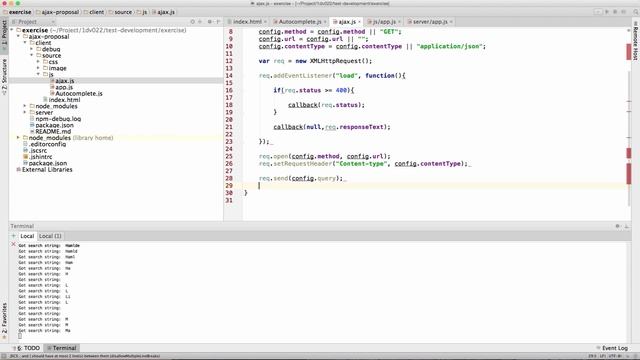
Task: Click the tool windows icon in status bar corner
Action: point(4,356)
